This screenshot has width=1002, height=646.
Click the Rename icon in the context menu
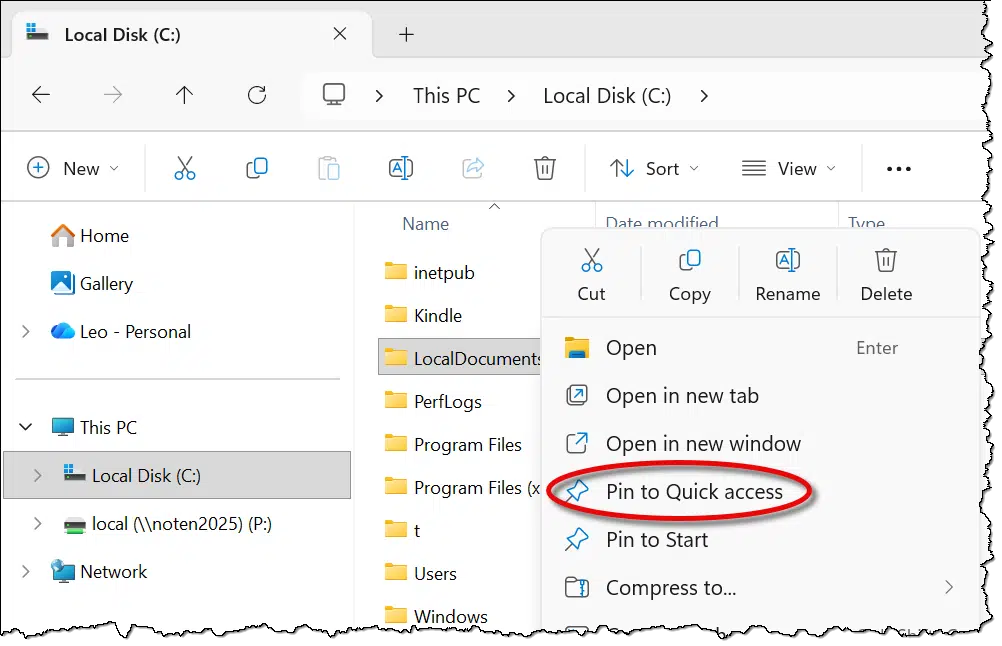[x=787, y=262]
